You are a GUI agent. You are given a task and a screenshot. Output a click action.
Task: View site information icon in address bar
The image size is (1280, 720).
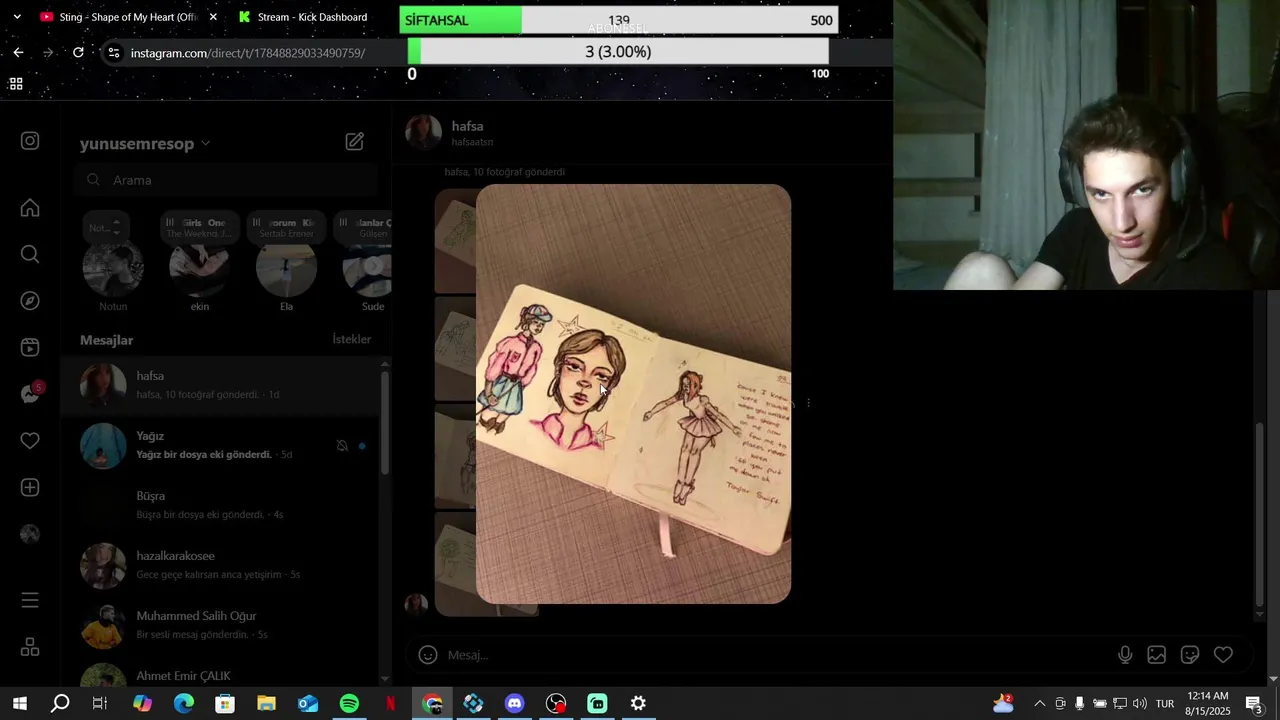tap(114, 53)
